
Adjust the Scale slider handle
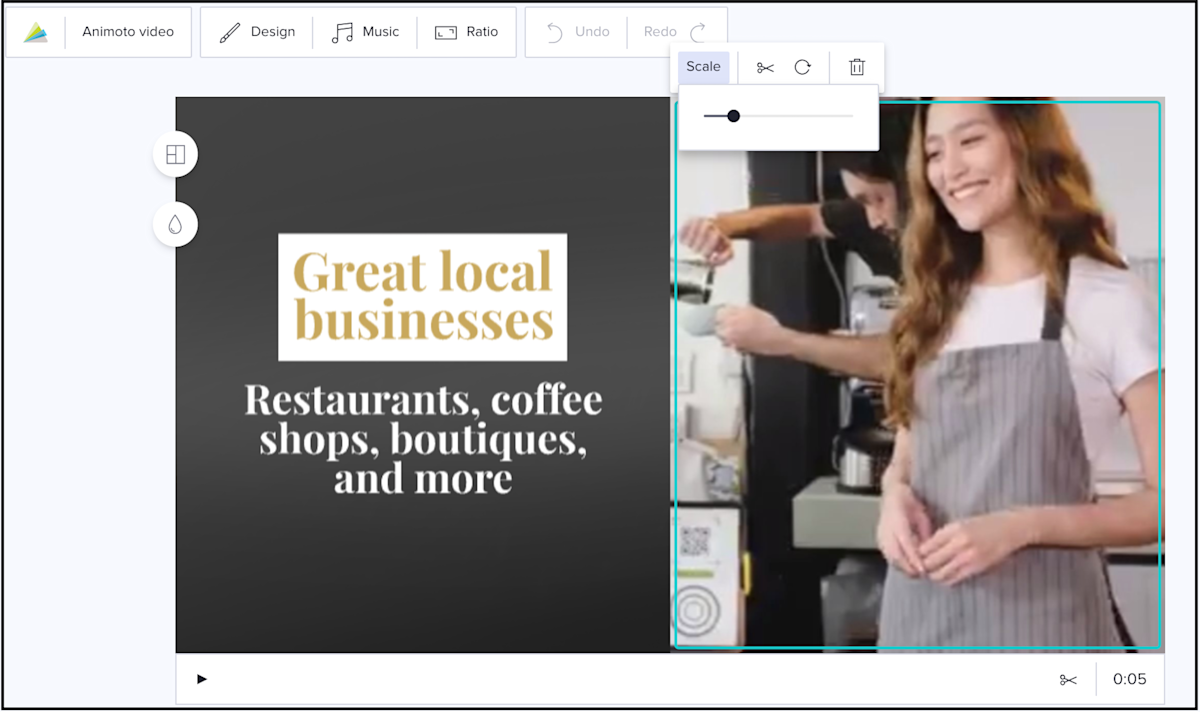[x=735, y=115]
